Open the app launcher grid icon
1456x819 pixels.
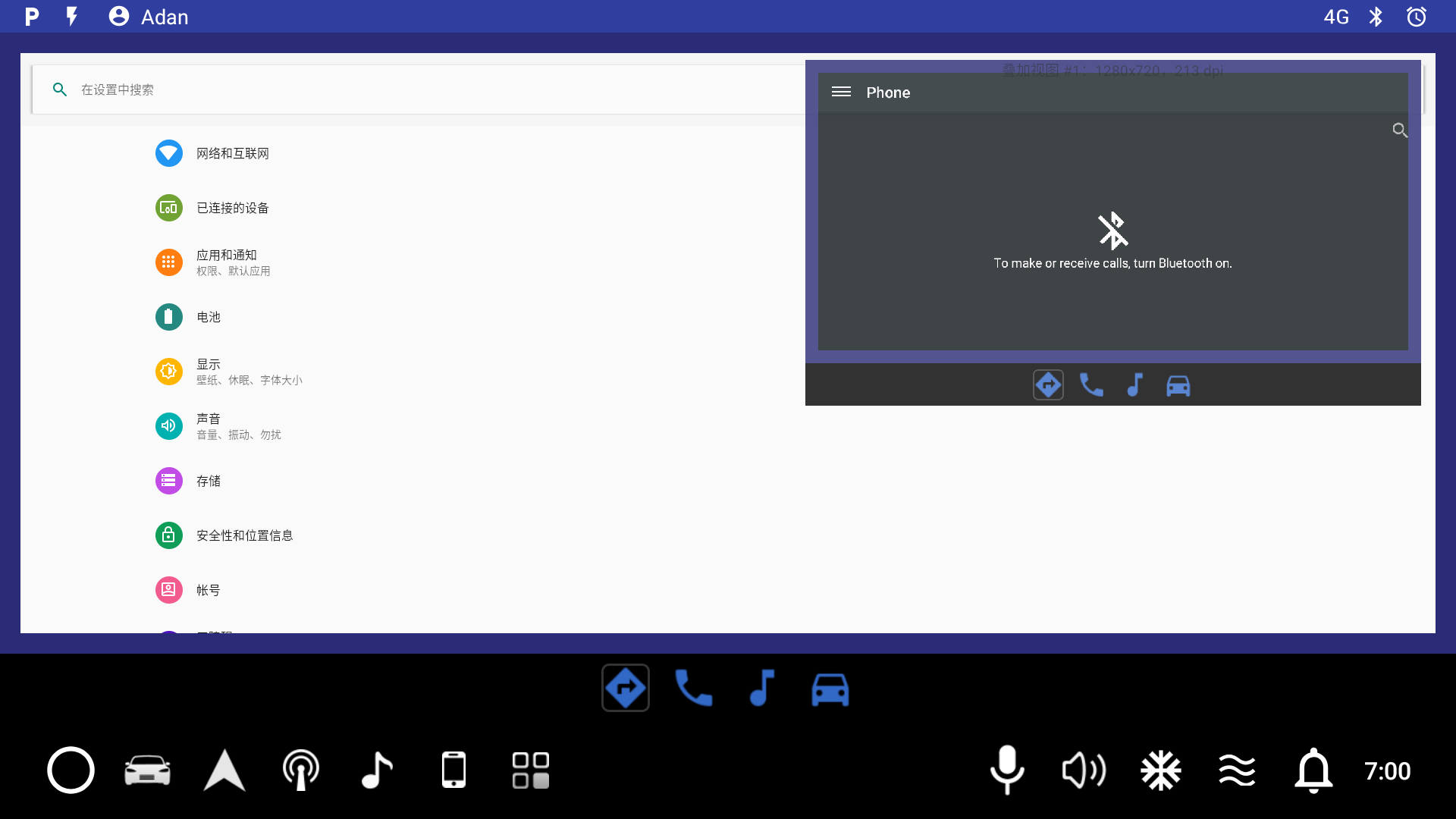531,770
